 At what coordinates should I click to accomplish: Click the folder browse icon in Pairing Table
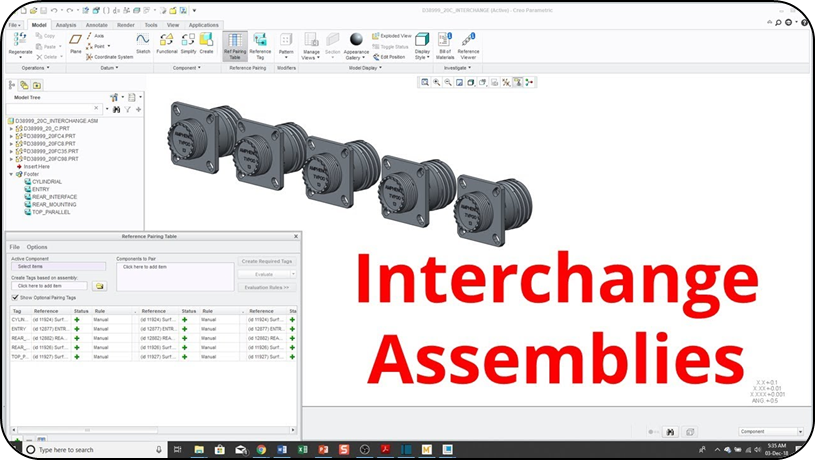pos(99,286)
